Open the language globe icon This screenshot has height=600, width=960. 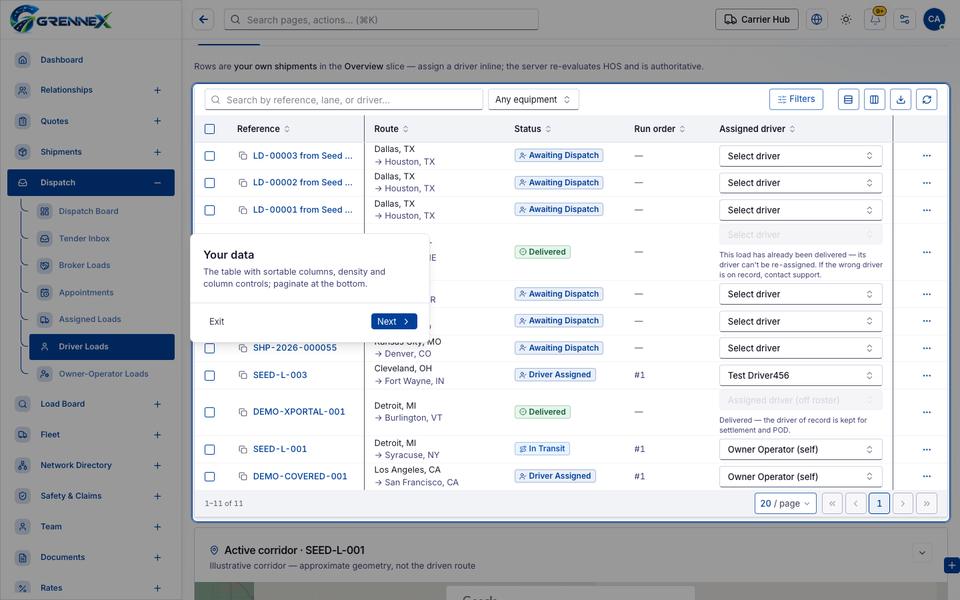coord(816,20)
